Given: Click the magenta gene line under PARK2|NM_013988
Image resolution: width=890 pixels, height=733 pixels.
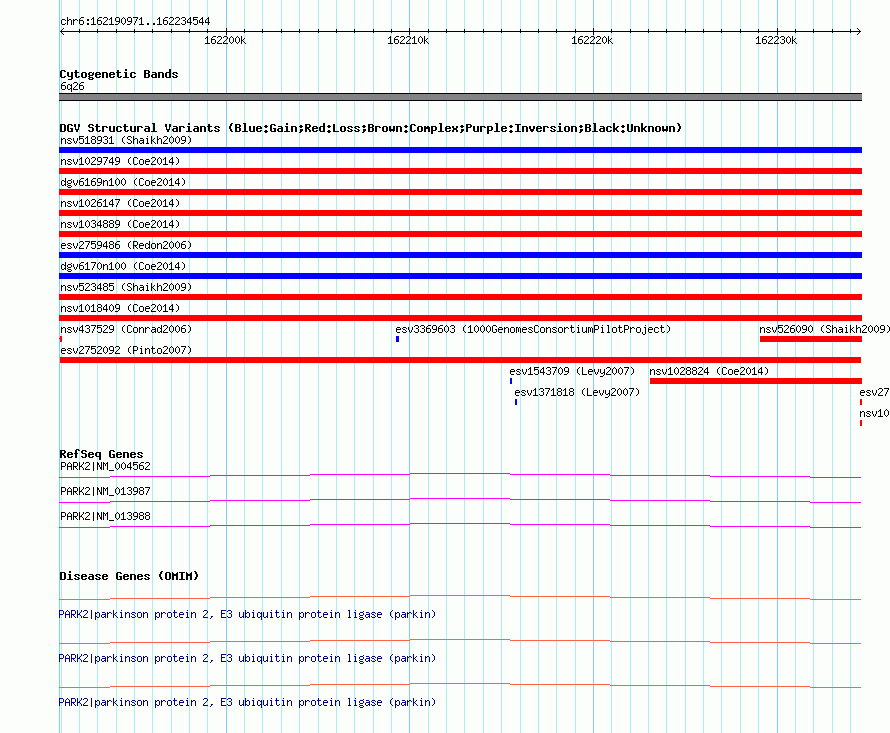Looking at the screenshot, I should tap(460, 525).
